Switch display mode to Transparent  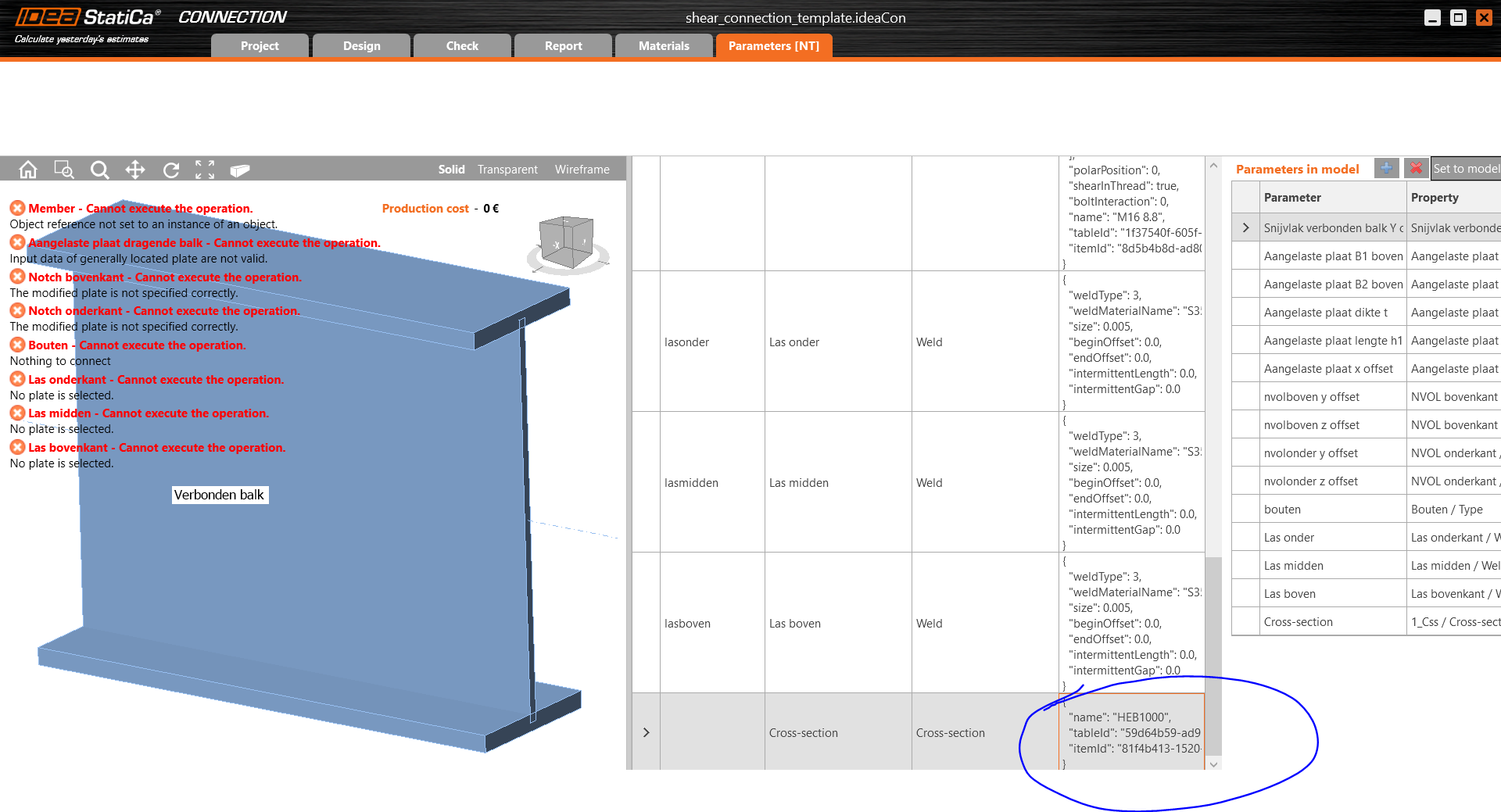(x=507, y=169)
